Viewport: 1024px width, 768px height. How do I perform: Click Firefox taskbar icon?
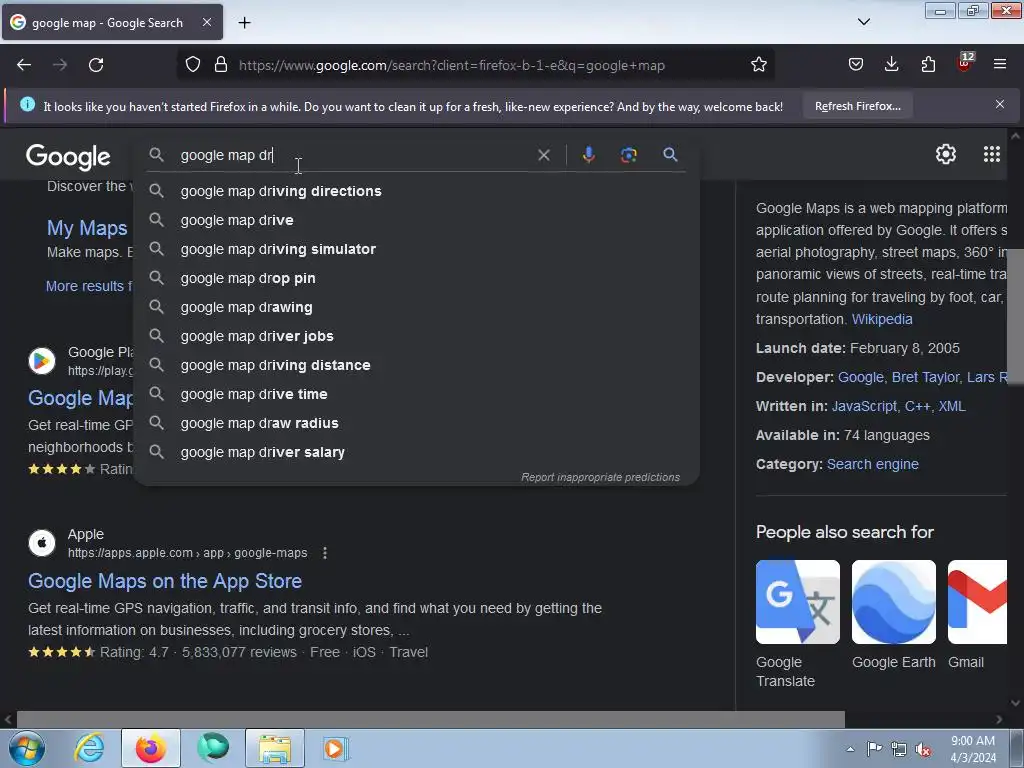(x=151, y=748)
